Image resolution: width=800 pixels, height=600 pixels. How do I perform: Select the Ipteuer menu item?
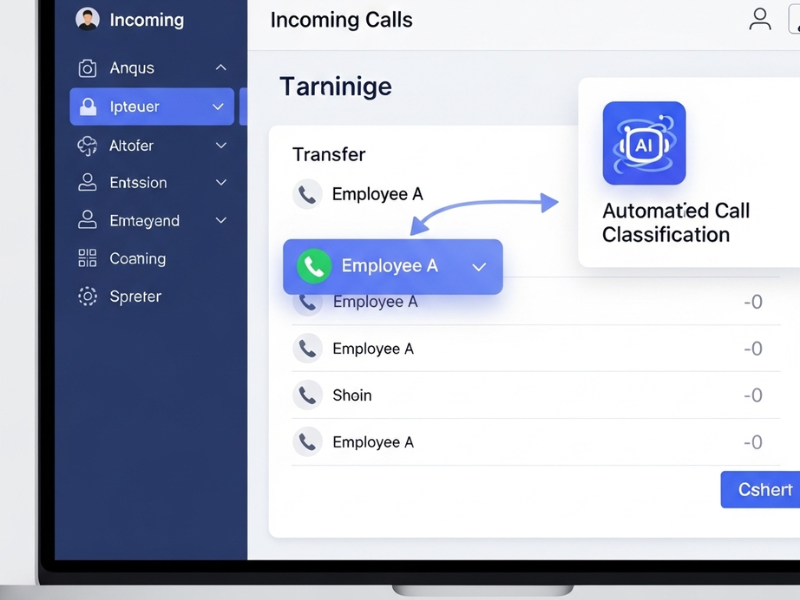click(x=152, y=107)
